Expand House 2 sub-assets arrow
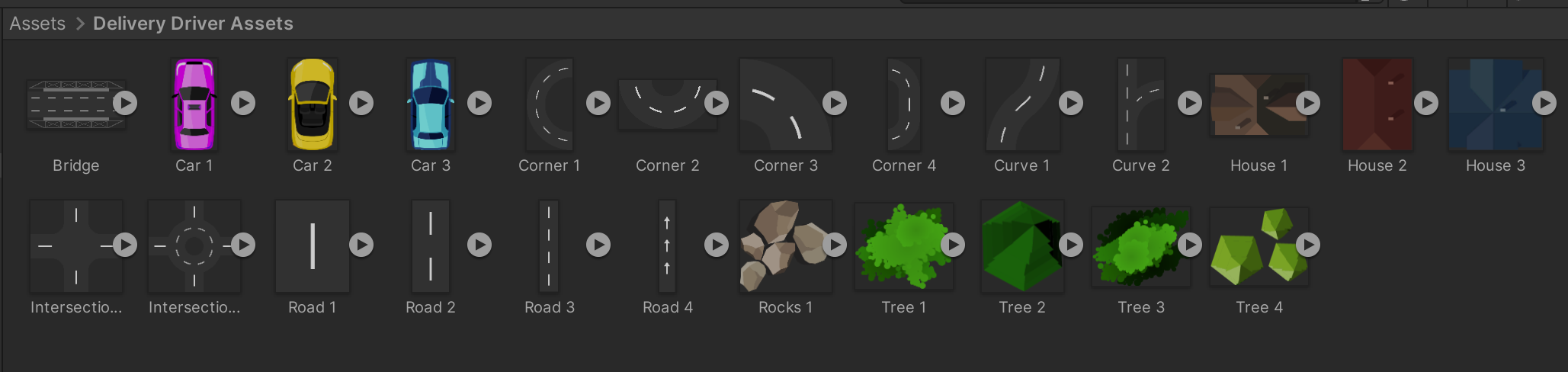Screen dimensions: 1568x372 pyautogui.click(x=1426, y=103)
